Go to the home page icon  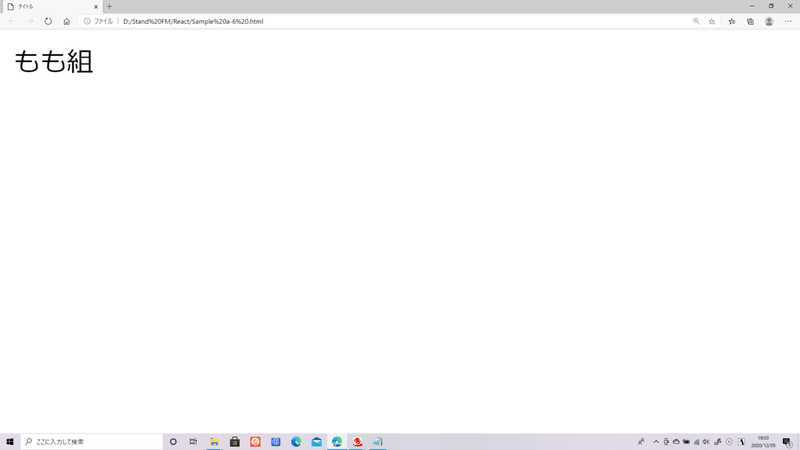click(66, 21)
